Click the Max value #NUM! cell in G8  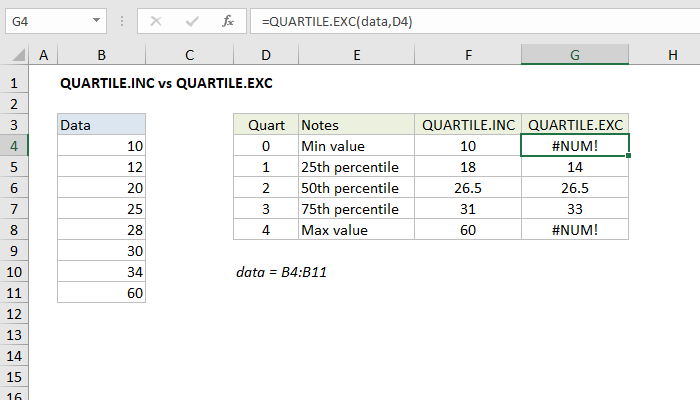575,230
